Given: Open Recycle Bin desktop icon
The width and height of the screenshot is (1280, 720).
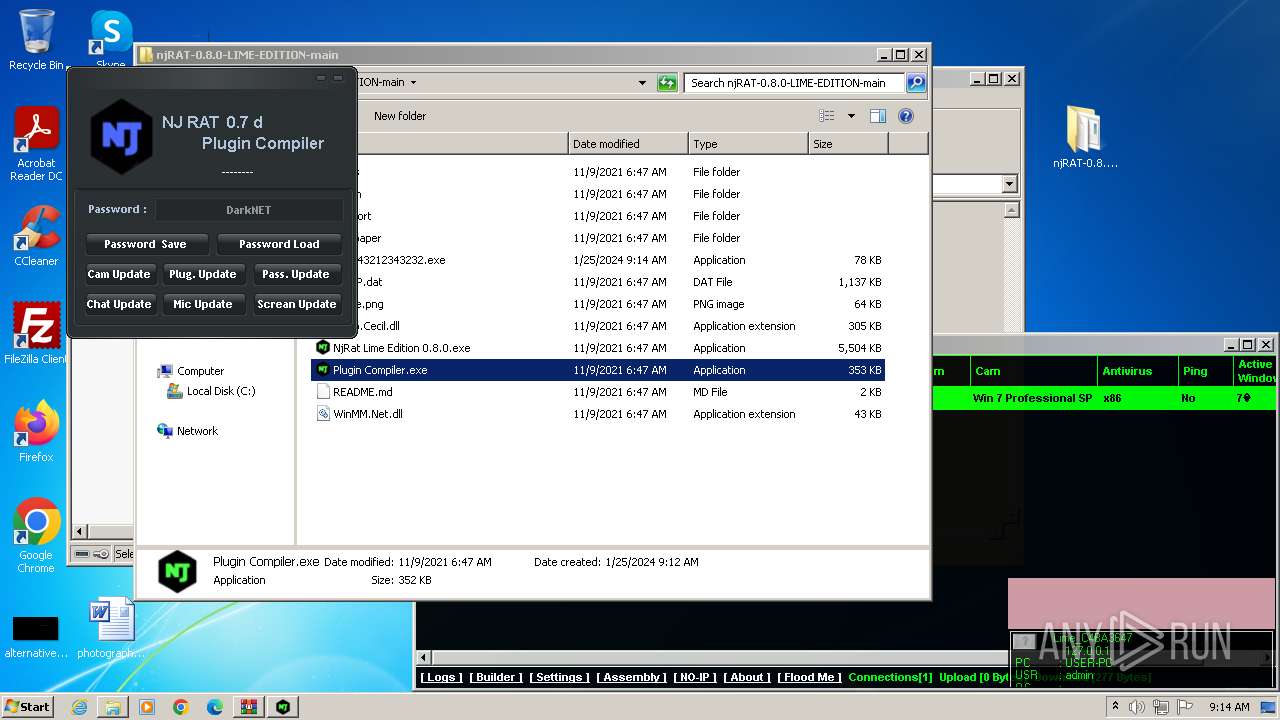Looking at the screenshot, I should point(36,40).
